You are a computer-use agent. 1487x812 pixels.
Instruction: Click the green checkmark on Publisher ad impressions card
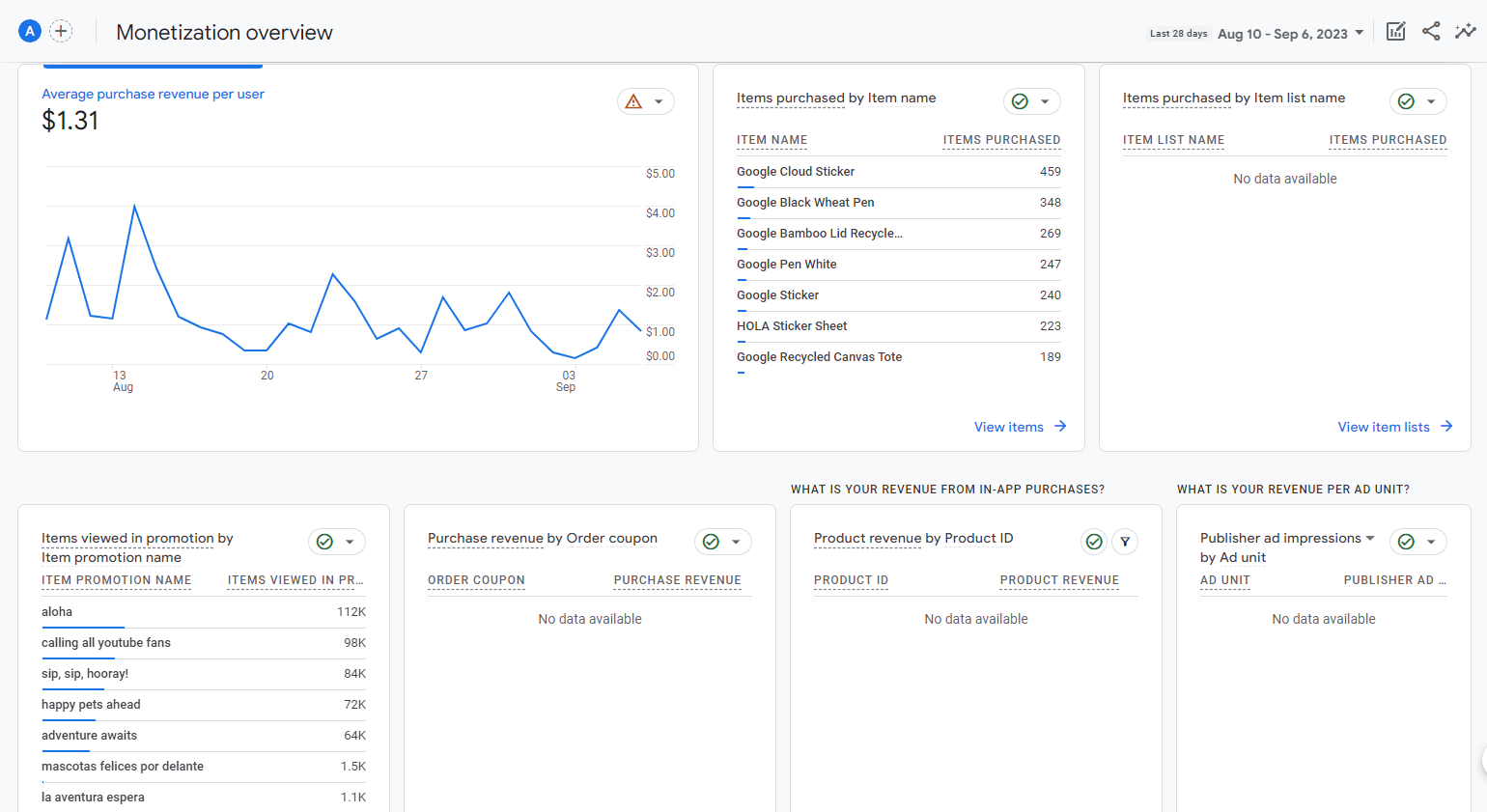coord(1407,542)
